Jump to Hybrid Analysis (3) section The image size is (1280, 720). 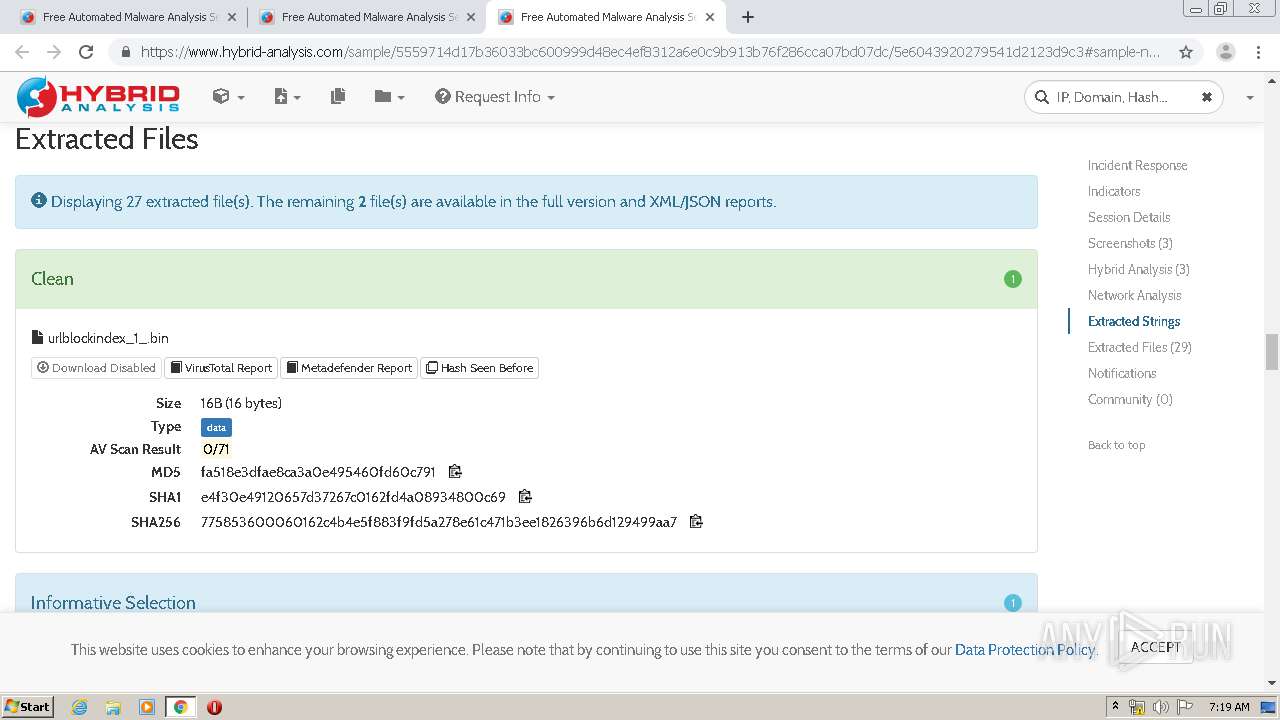tap(1139, 269)
